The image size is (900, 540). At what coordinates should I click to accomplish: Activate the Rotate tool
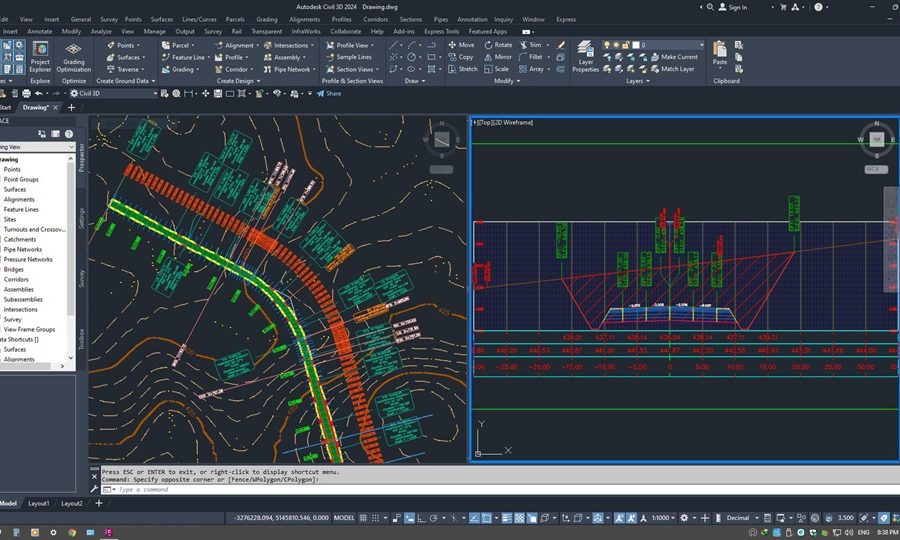tap(497, 45)
